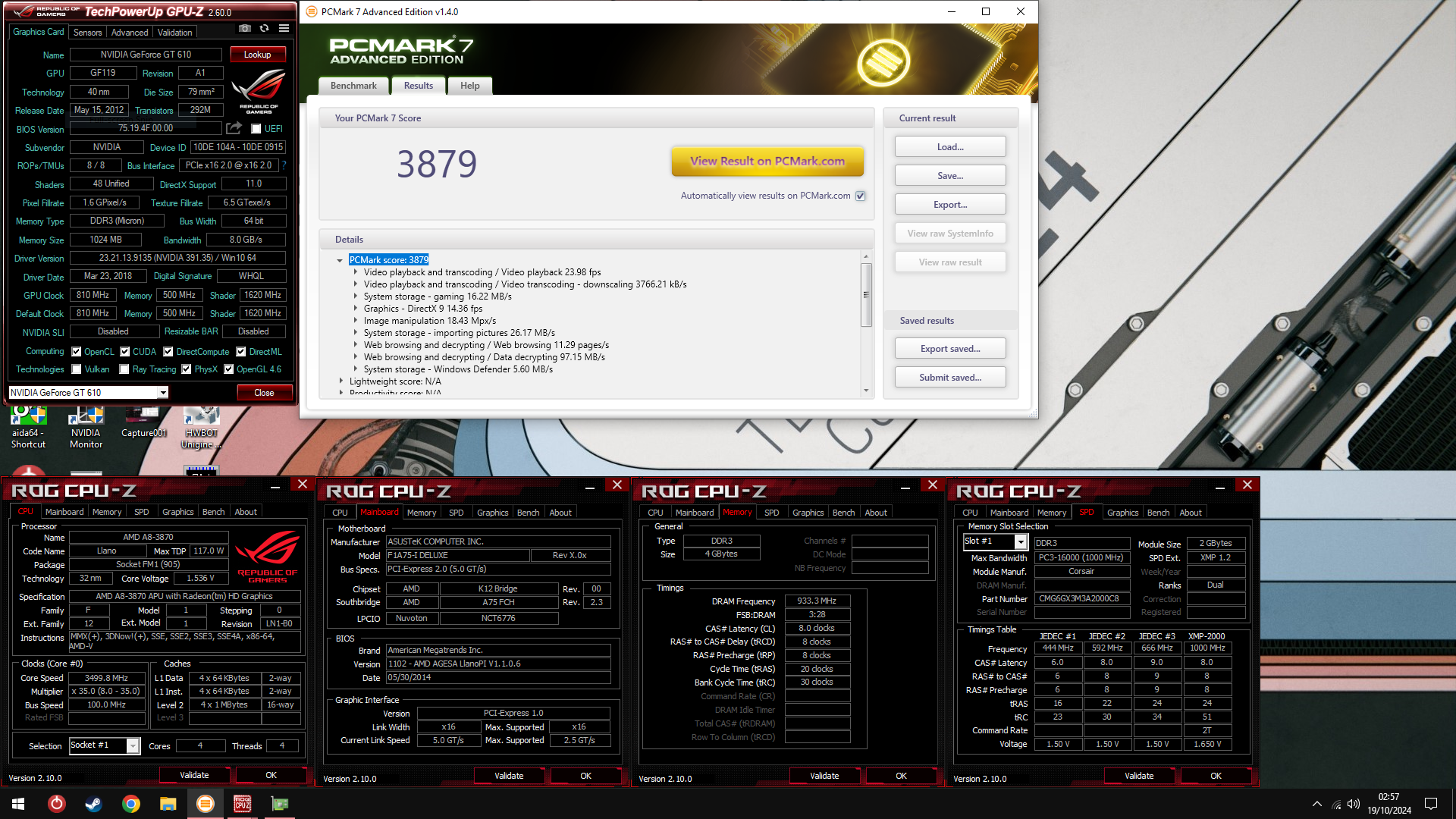Open the Socket #1 selection dropdown

point(133,745)
